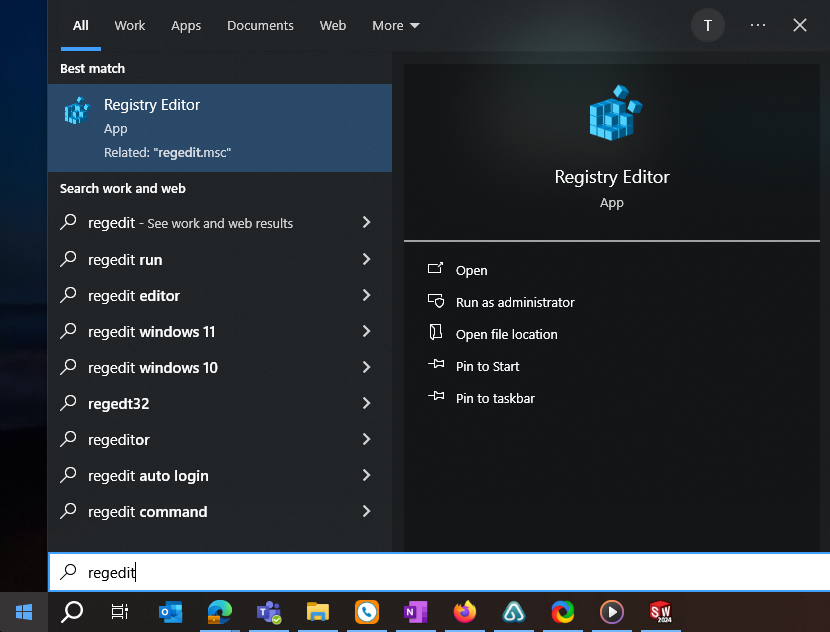
Task: Click the Pin to Start pin icon
Action: pos(436,364)
